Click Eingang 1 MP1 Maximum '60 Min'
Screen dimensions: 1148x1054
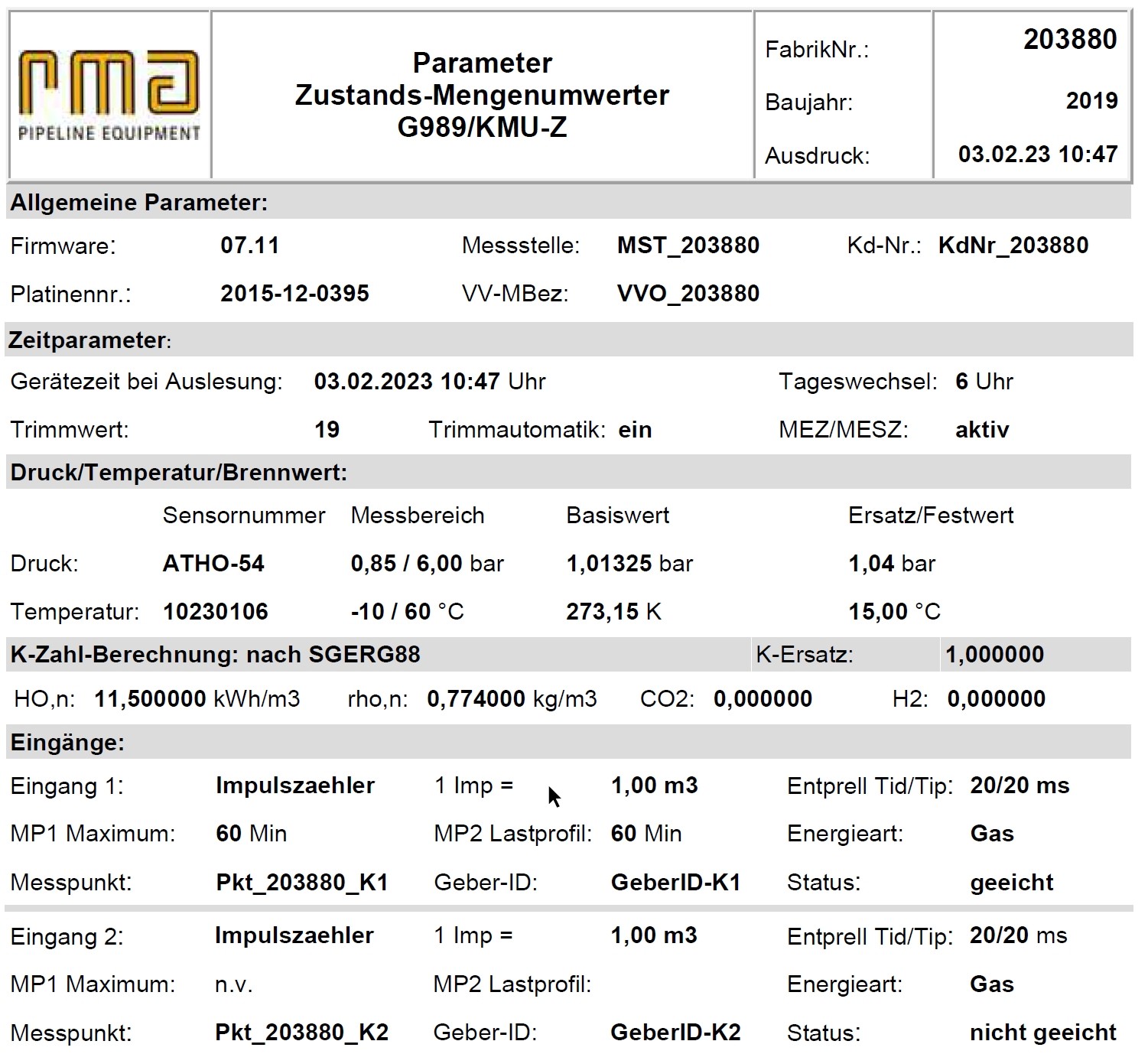[x=252, y=834]
